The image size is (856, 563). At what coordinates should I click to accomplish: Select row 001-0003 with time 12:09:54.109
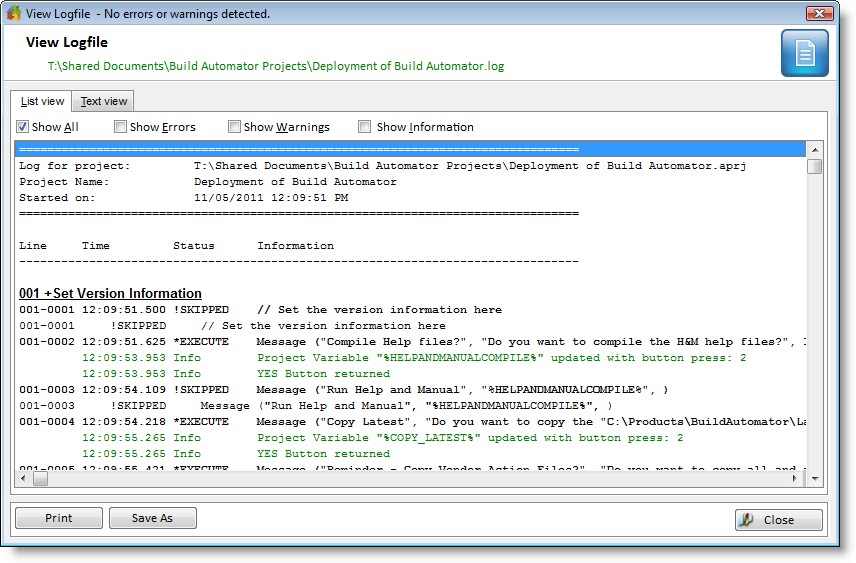point(411,389)
